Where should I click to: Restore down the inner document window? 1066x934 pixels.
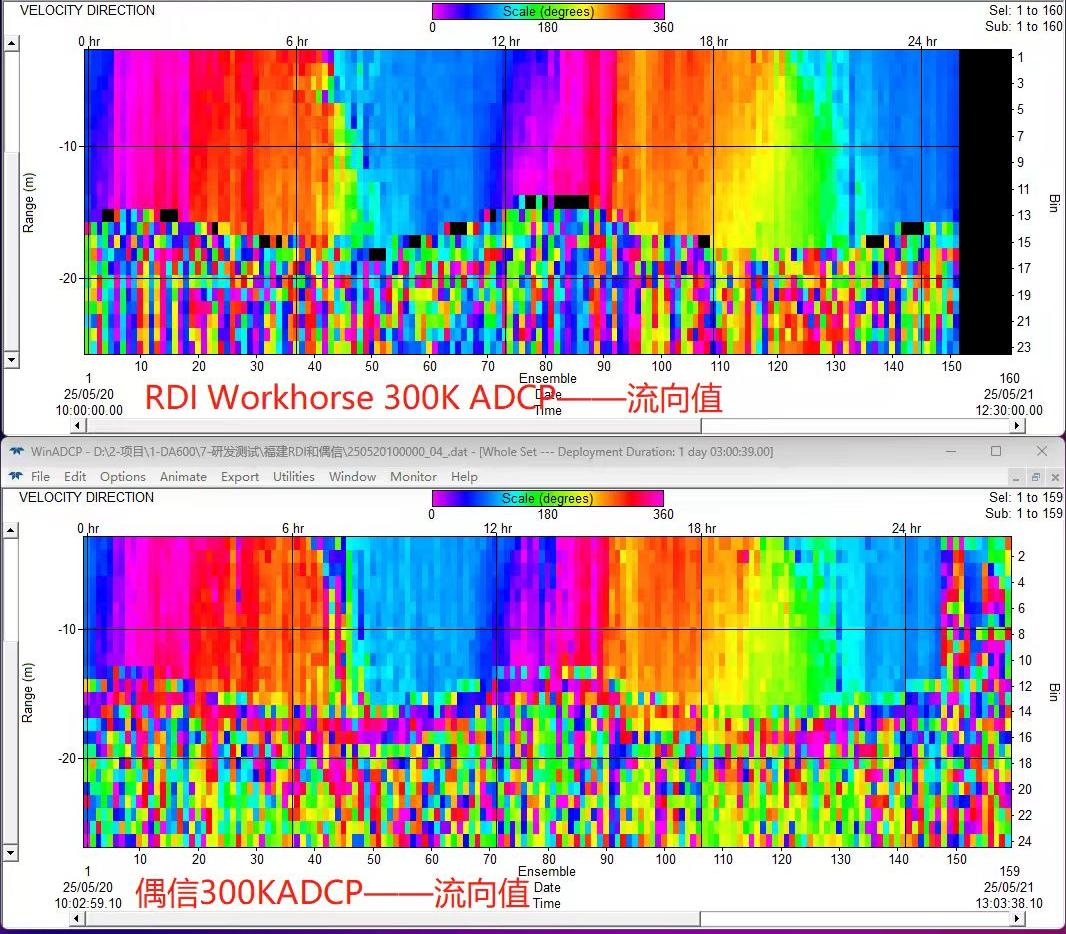(1035, 477)
